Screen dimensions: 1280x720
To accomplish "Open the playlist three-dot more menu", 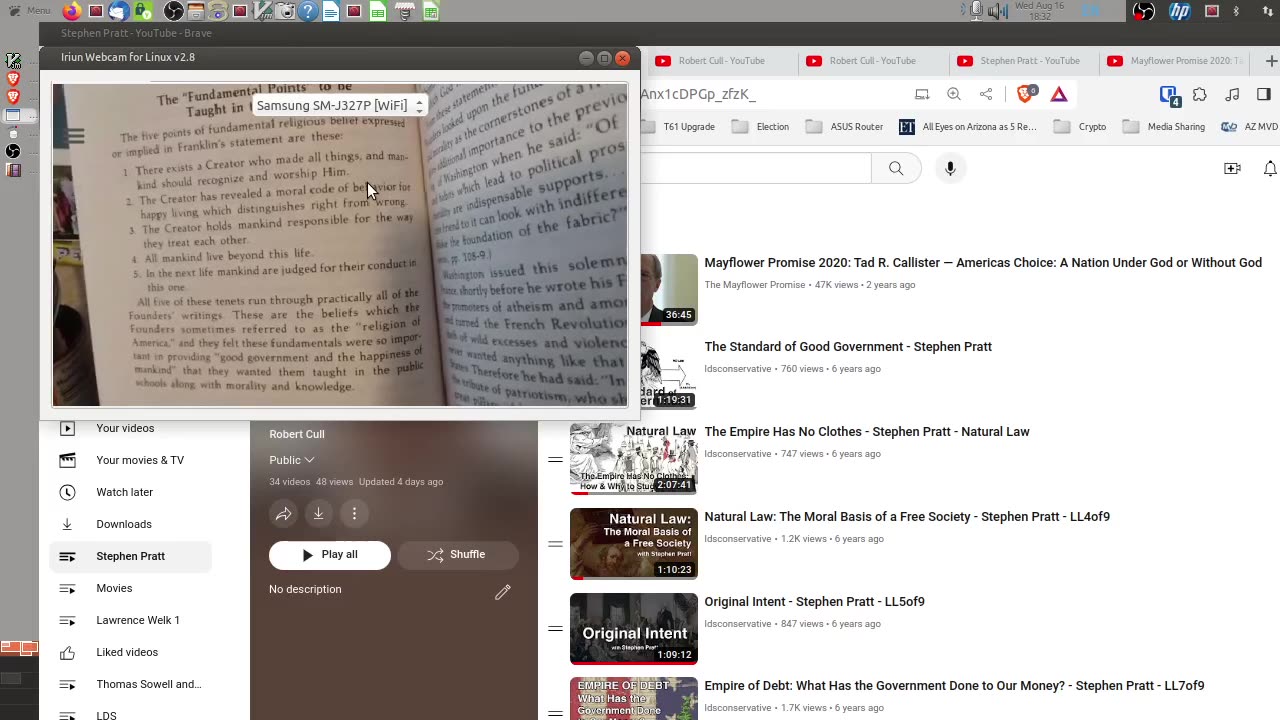I will [354, 514].
